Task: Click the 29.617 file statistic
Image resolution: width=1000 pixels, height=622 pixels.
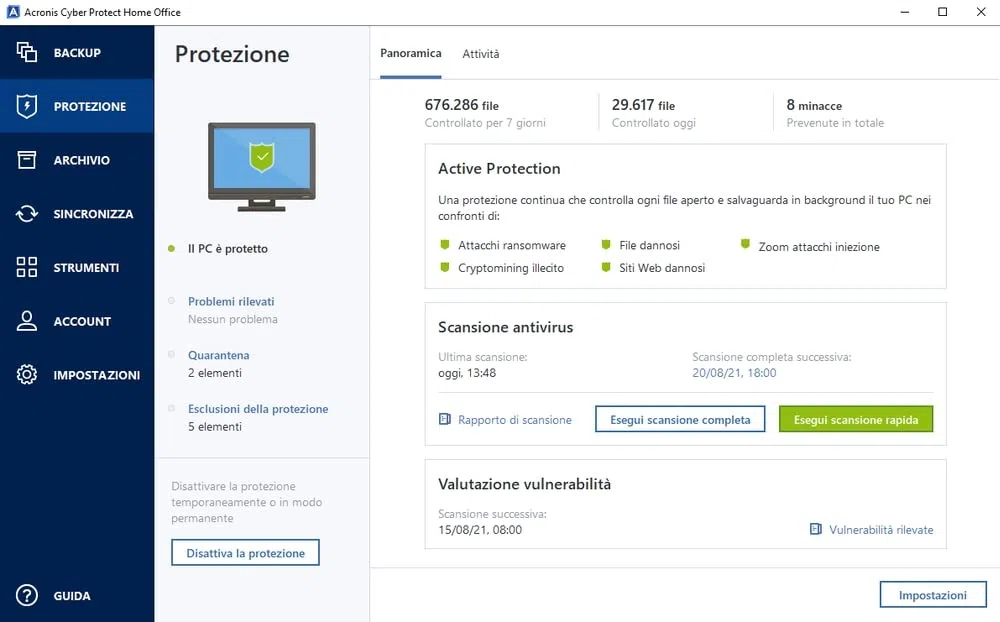Action: (x=643, y=105)
